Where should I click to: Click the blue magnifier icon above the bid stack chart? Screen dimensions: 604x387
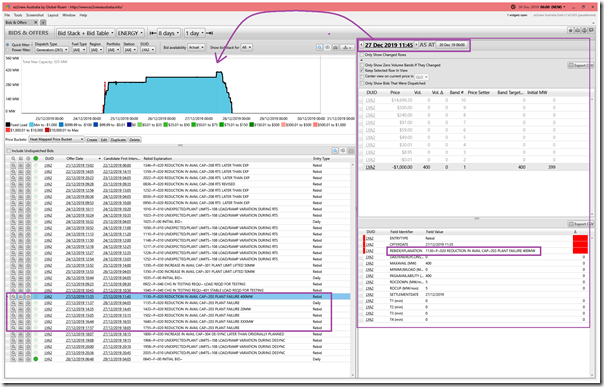319,47
